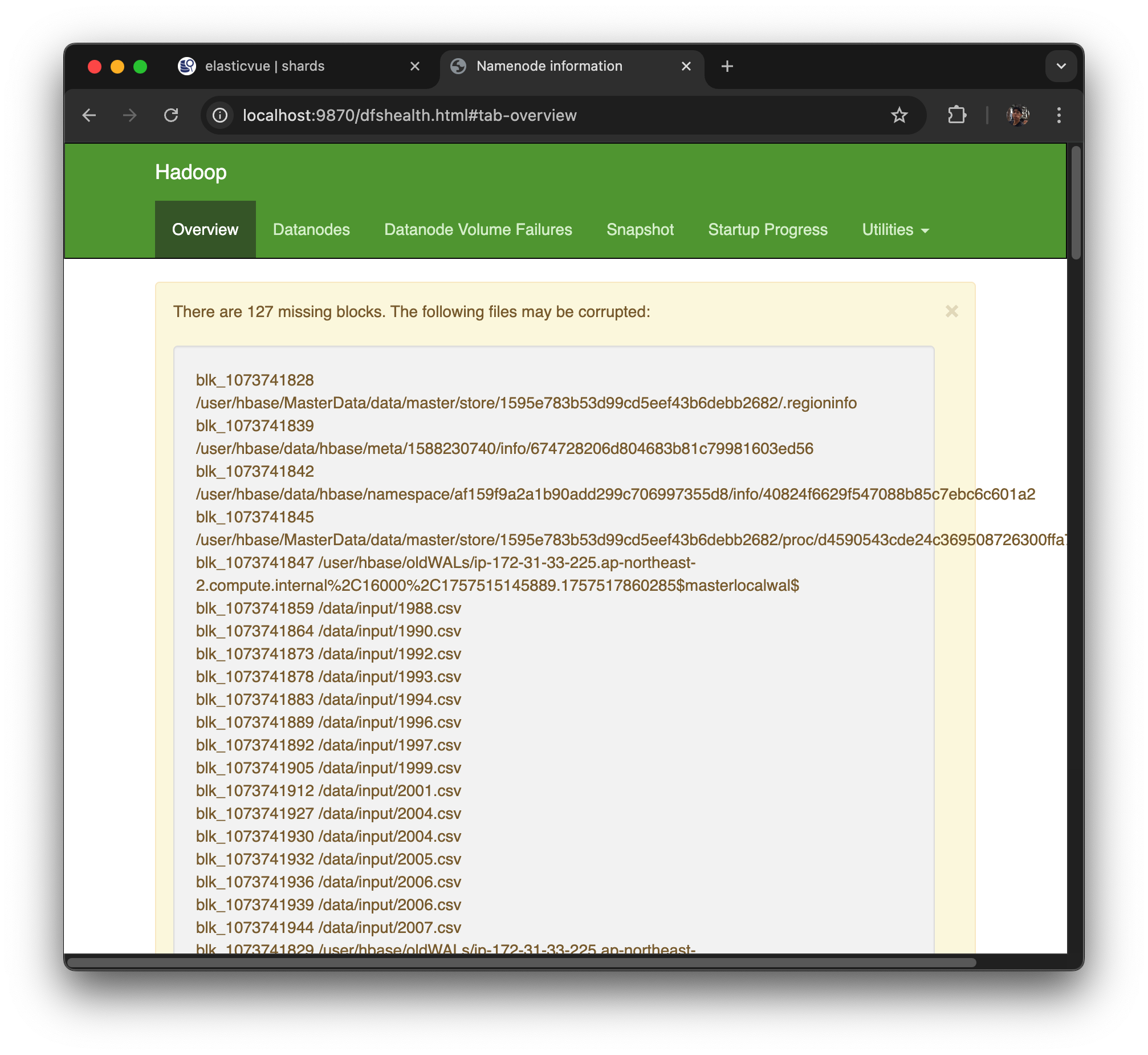Click the horizontal scrollbar at bottom
The height and width of the screenshot is (1055, 1148).
(x=520, y=963)
